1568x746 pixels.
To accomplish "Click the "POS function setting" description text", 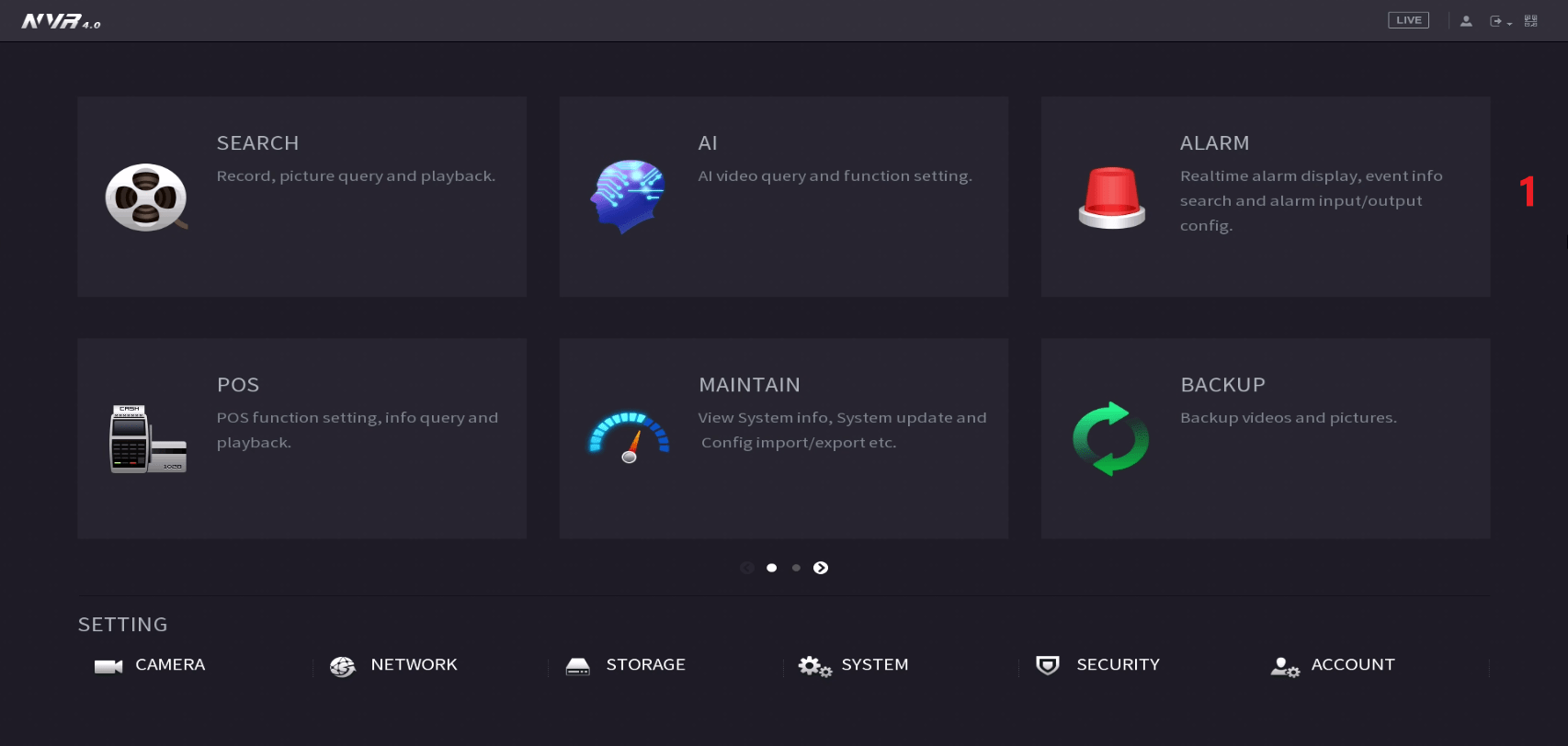I will [358, 430].
